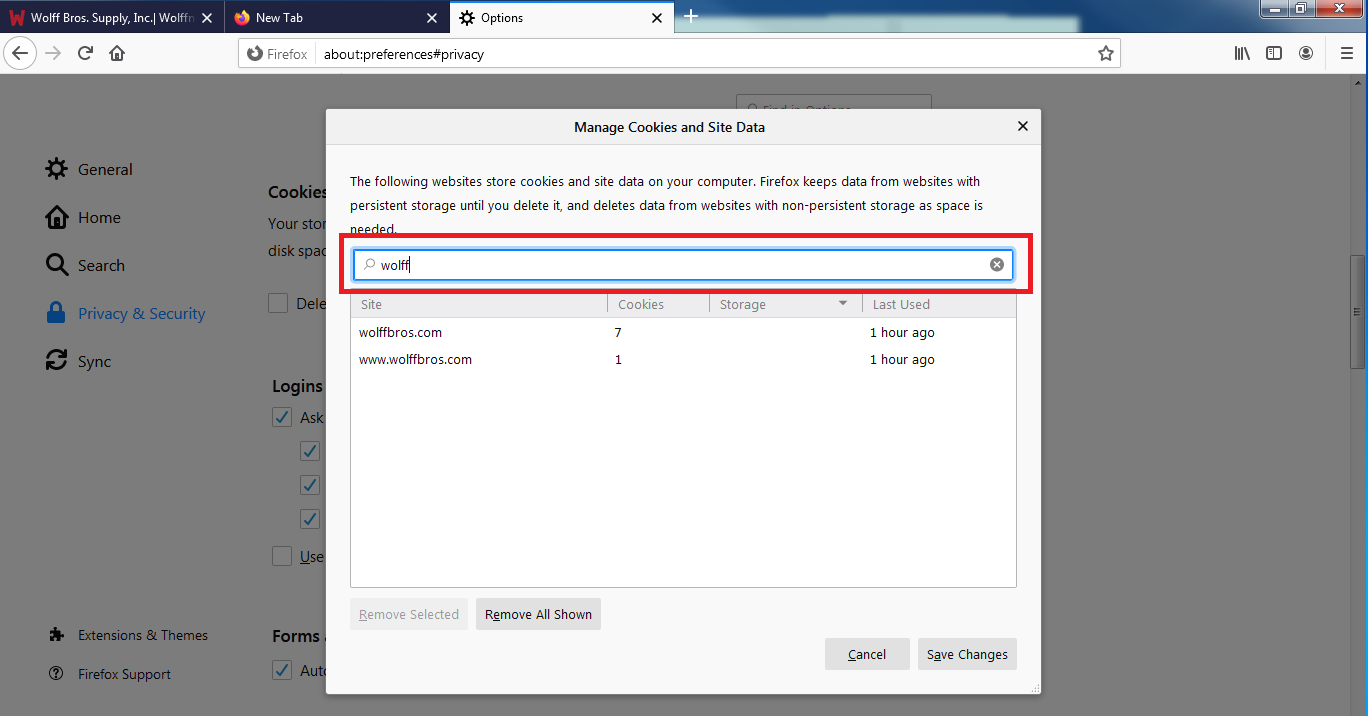Close the New Tab tab
This screenshot has width=1368, height=716.
tap(432, 18)
